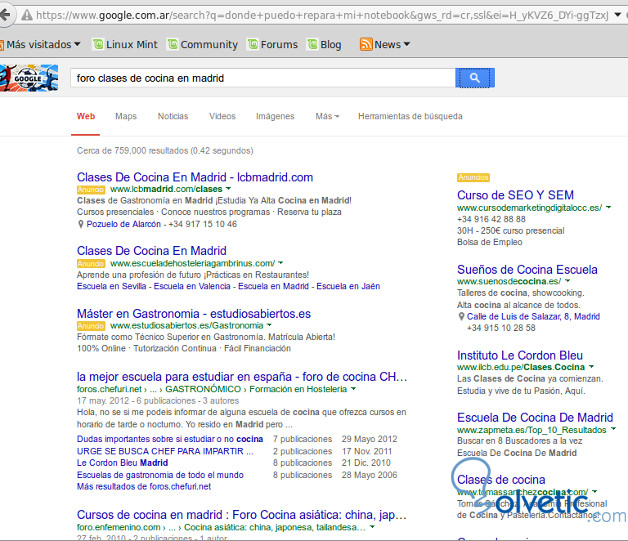628x541 pixels.
Task: Expand arrow next to foro.enfemenino.com breadcrumb
Action: click(372, 527)
